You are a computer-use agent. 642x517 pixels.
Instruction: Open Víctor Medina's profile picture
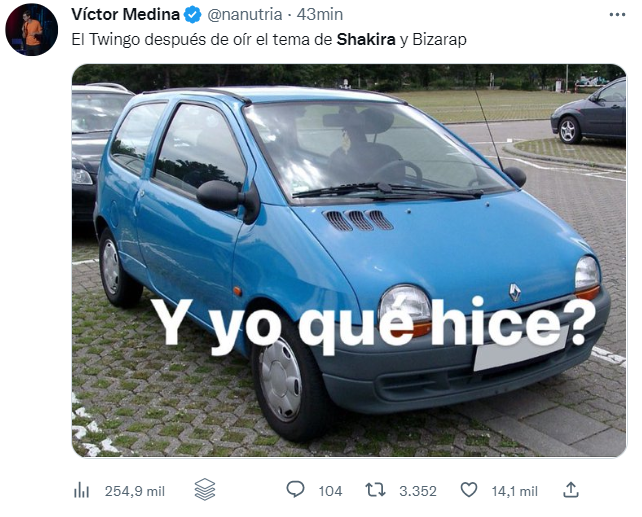pyautogui.click(x=32, y=29)
